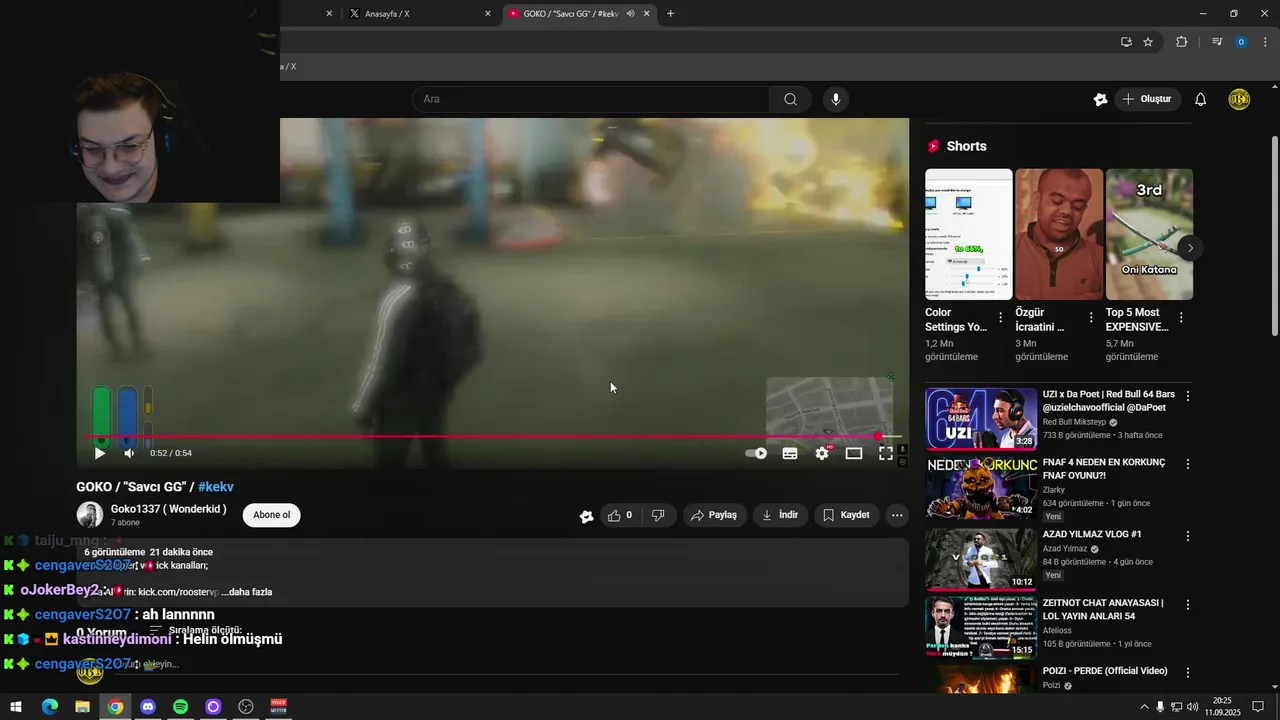The height and width of the screenshot is (720, 1280).
Task: Click the progress bar scrubber handle
Action: pos(878,436)
